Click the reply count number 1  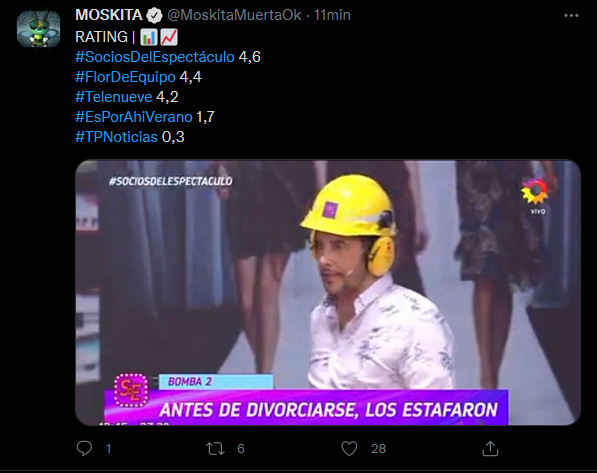pyautogui.click(x=109, y=449)
